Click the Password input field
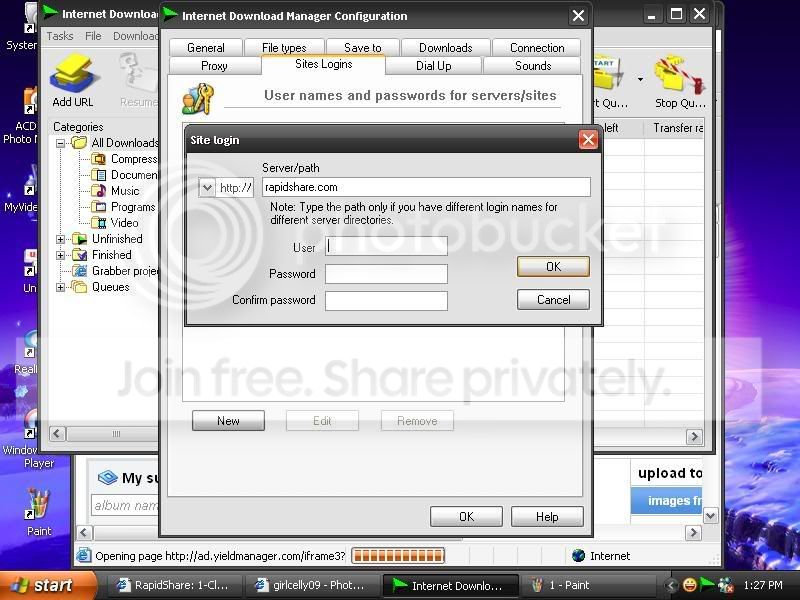The width and height of the screenshot is (800, 600). (x=386, y=274)
